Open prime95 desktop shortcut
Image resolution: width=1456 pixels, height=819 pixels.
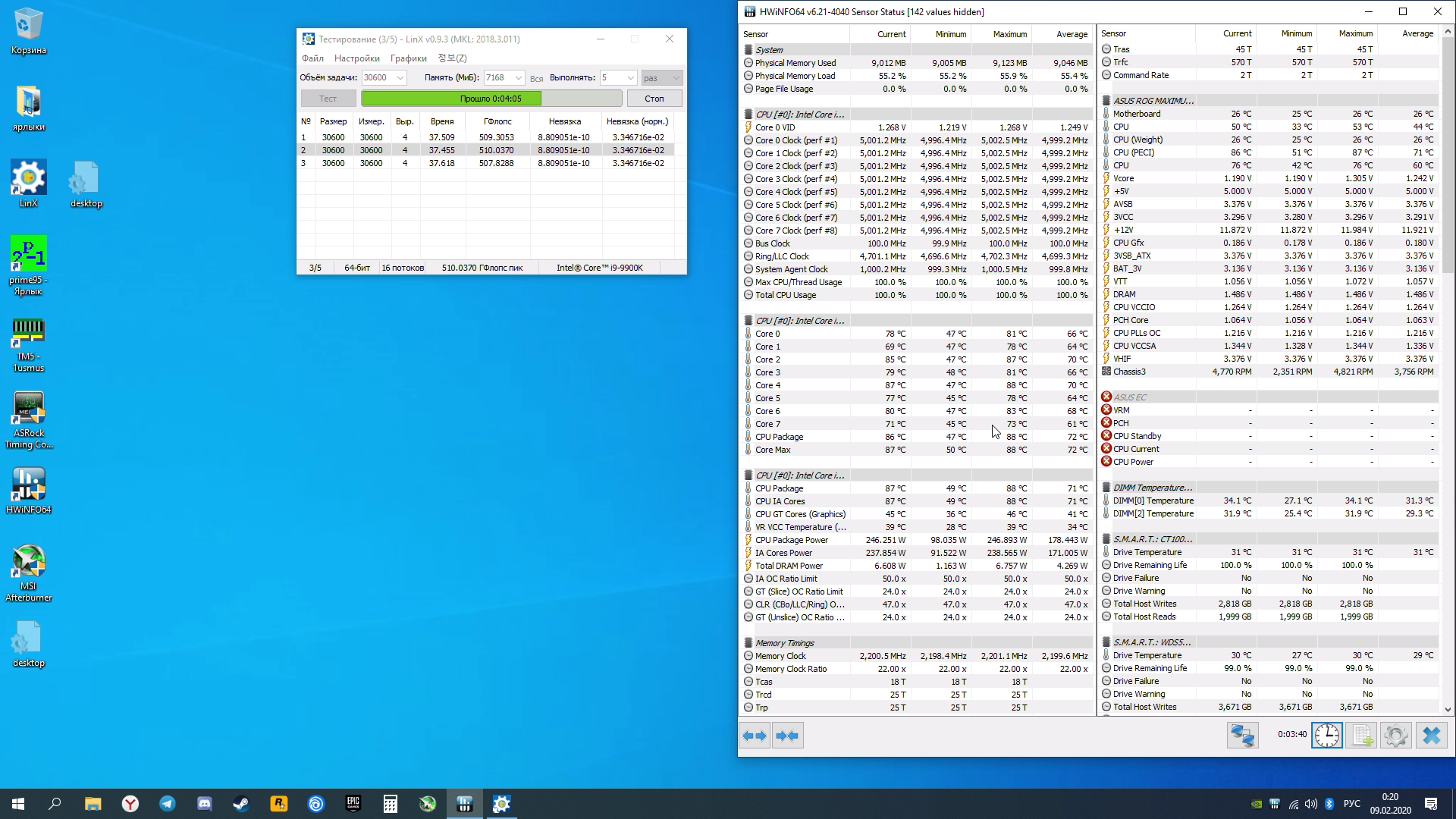28,265
